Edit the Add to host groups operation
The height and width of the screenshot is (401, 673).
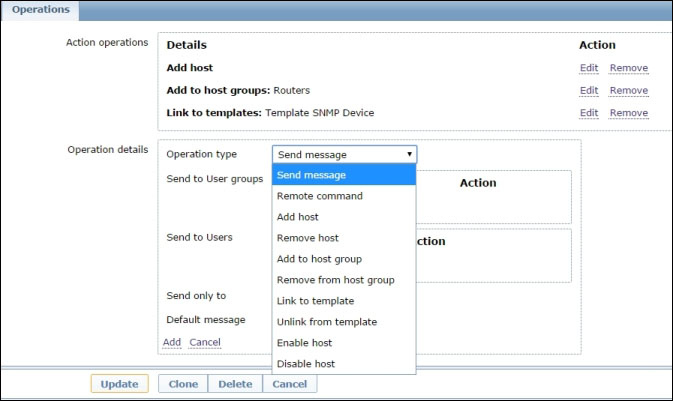[589, 90]
